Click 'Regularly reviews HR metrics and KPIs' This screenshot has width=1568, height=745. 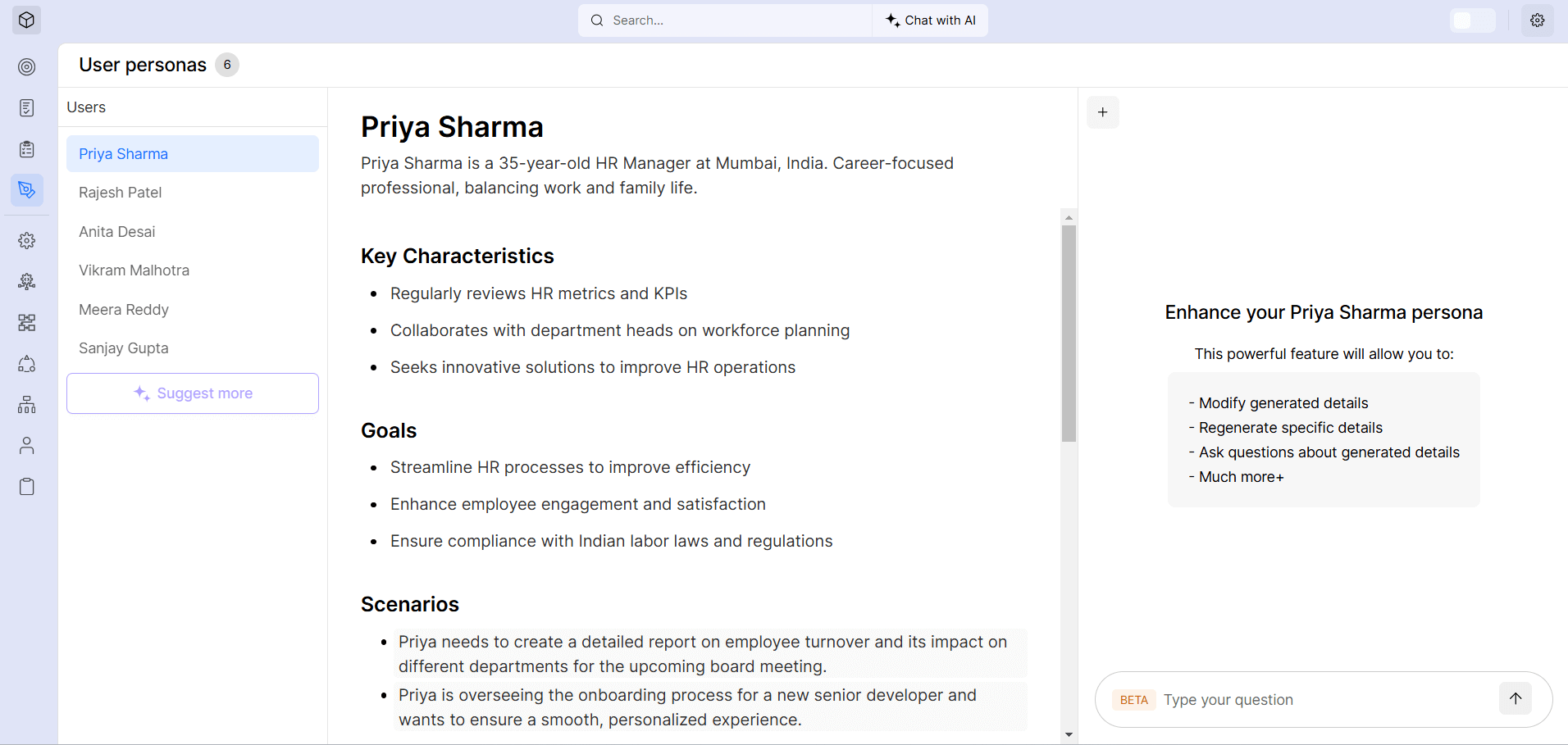539,293
